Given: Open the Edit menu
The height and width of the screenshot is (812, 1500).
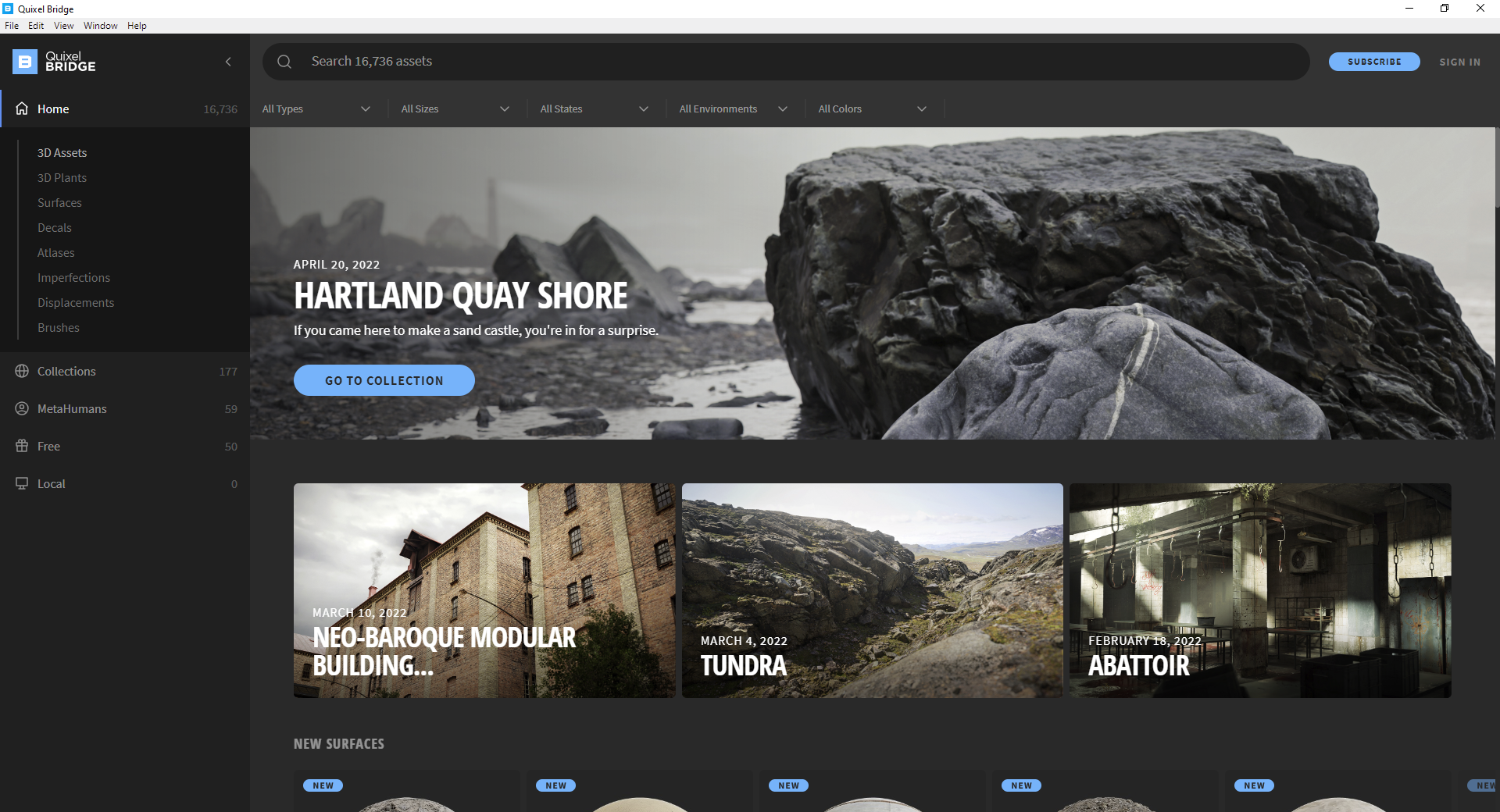Looking at the screenshot, I should 36,26.
